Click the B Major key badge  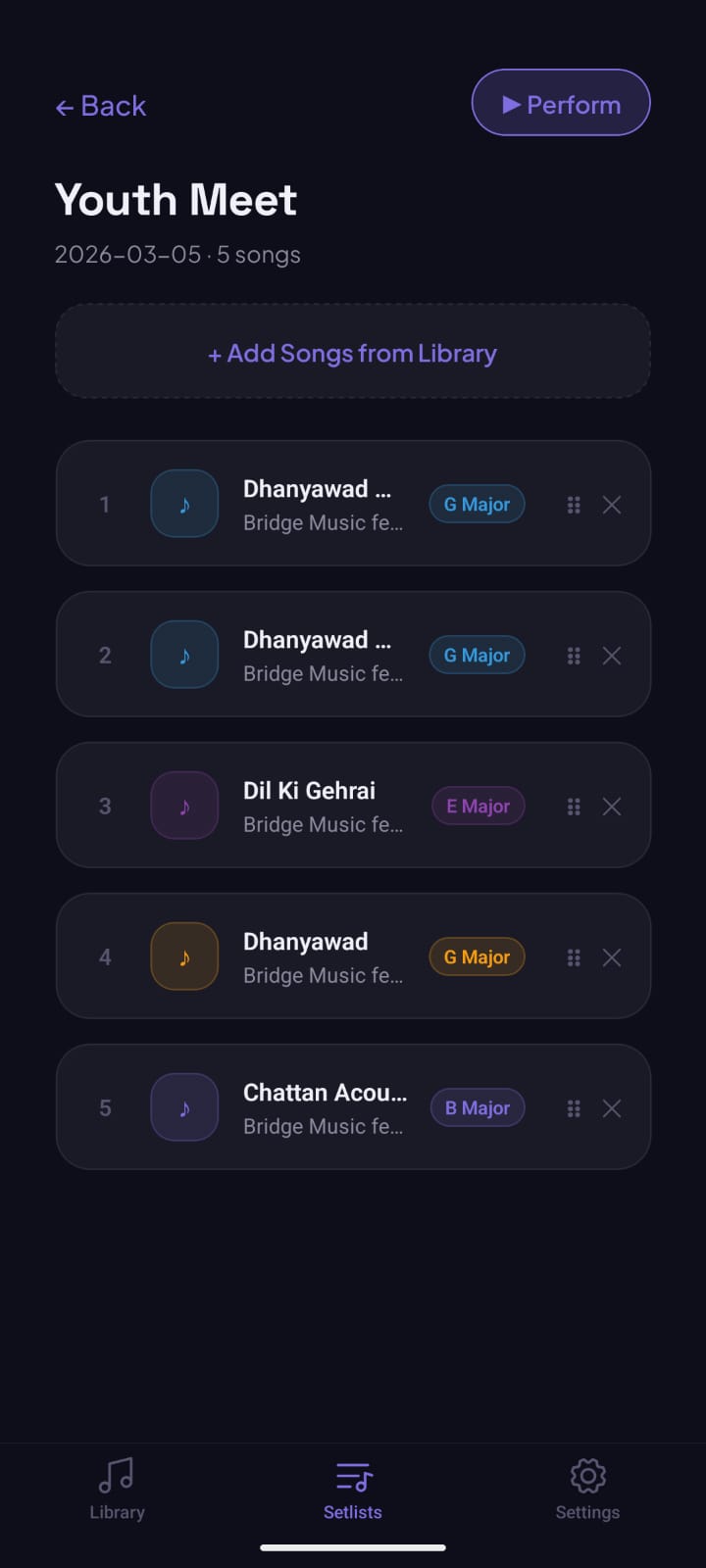pos(478,1108)
